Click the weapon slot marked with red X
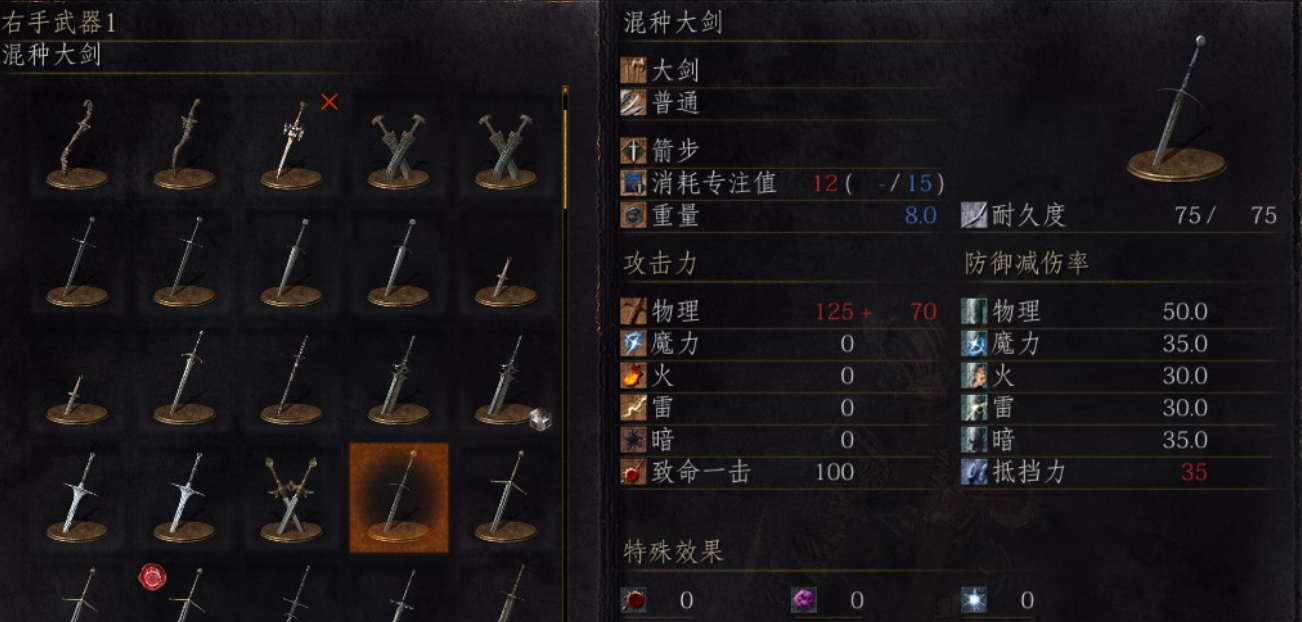Viewport: 1302px width, 622px height. coord(292,143)
